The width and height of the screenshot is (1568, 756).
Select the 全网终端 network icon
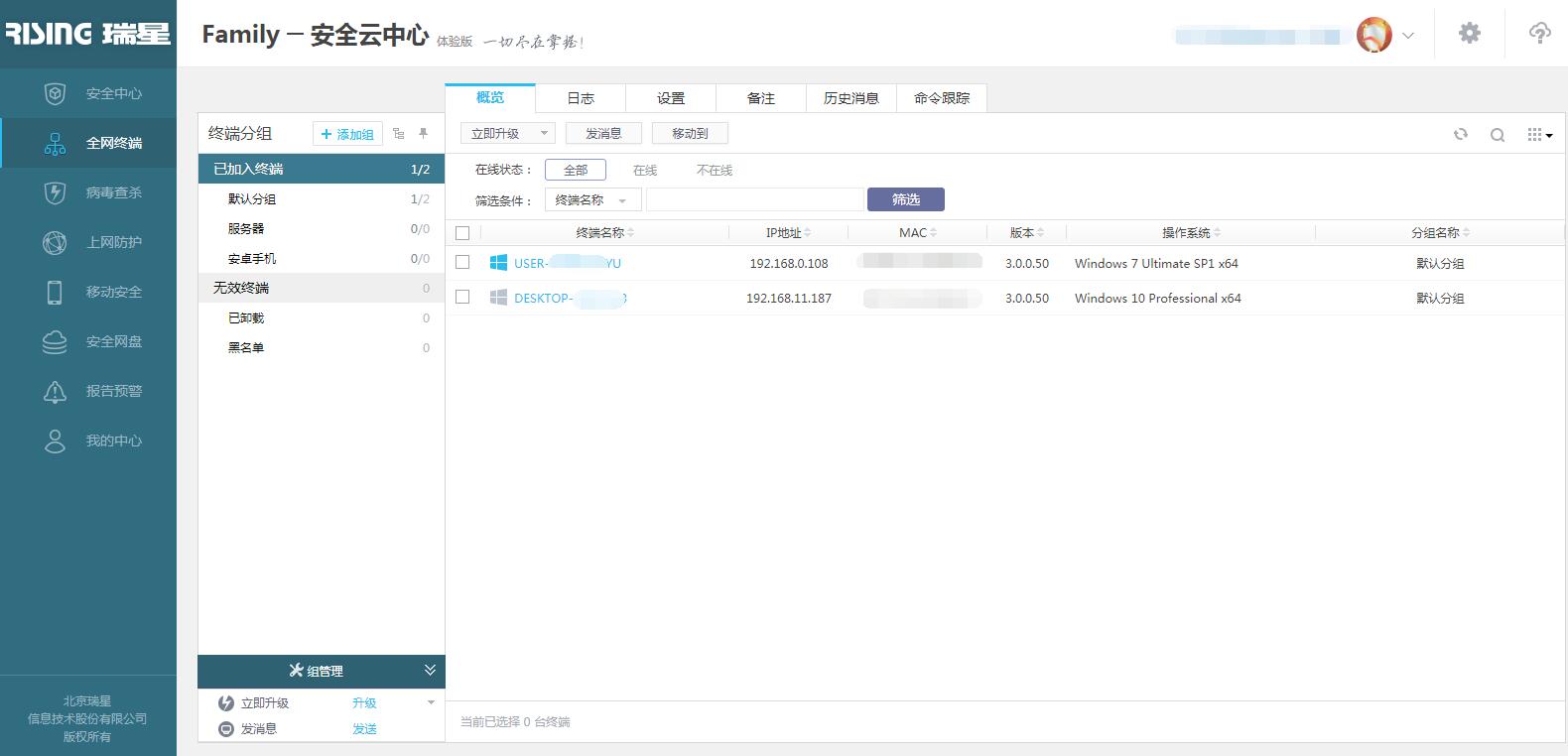tap(55, 143)
